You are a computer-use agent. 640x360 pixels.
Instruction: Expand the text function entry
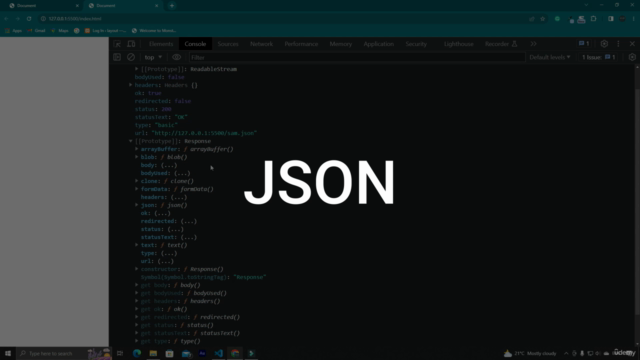137,245
